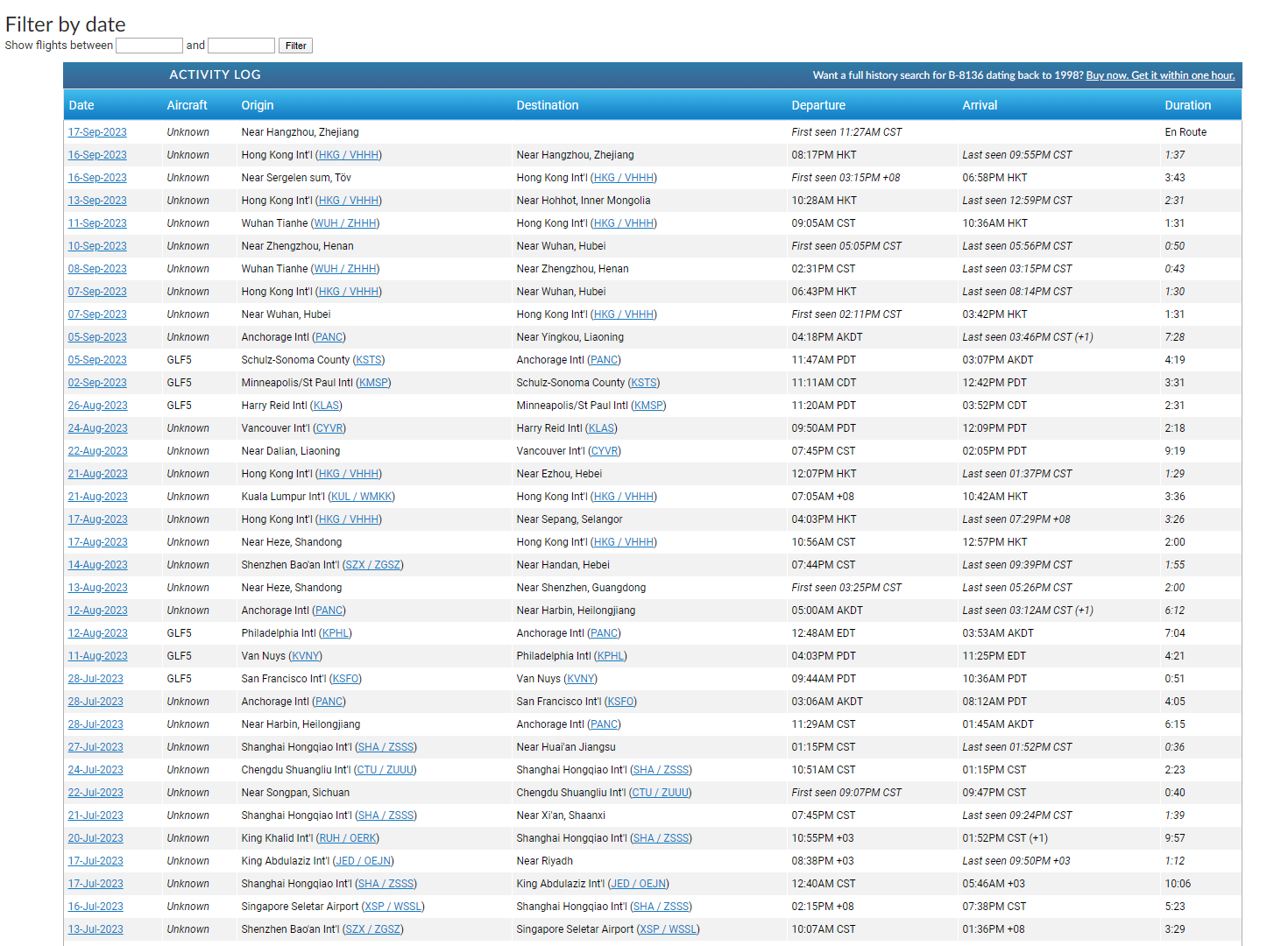Select "First seen 11:27AM CST" departure cell
This screenshot has height=946, width=1288.
point(846,132)
